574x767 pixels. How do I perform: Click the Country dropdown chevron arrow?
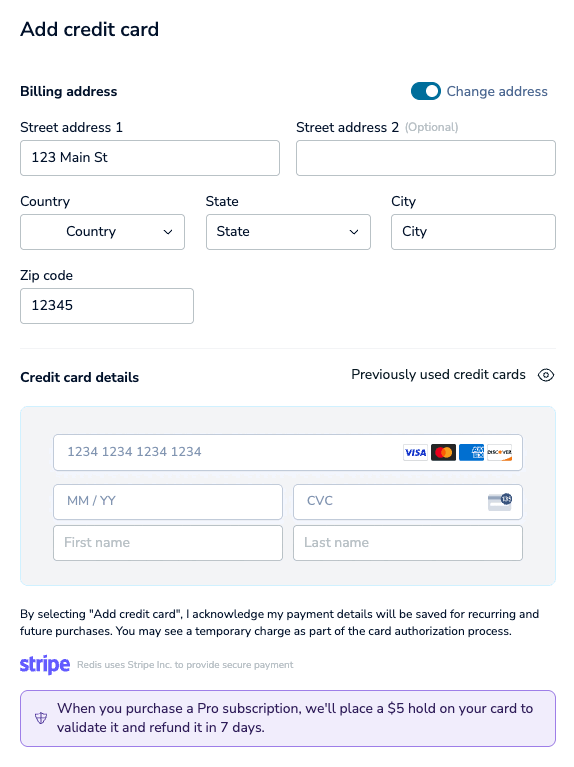click(x=168, y=232)
